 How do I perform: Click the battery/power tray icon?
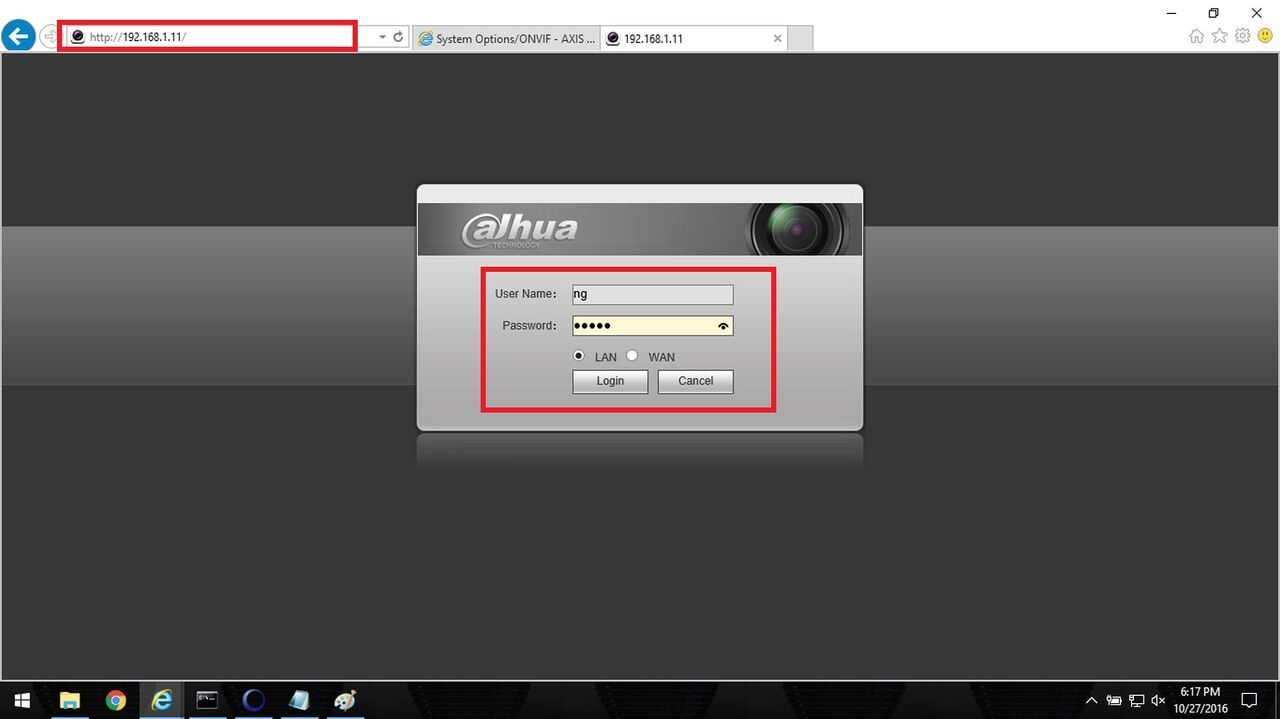(x=1114, y=700)
